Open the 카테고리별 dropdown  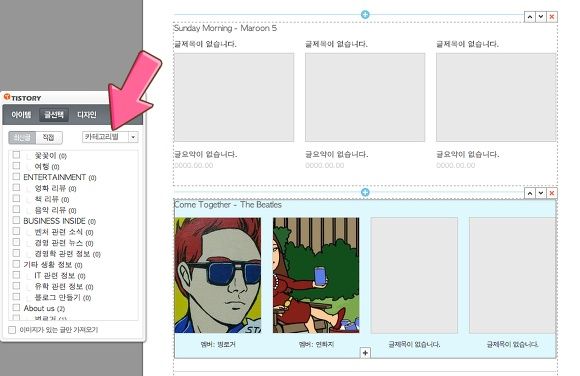coord(110,137)
